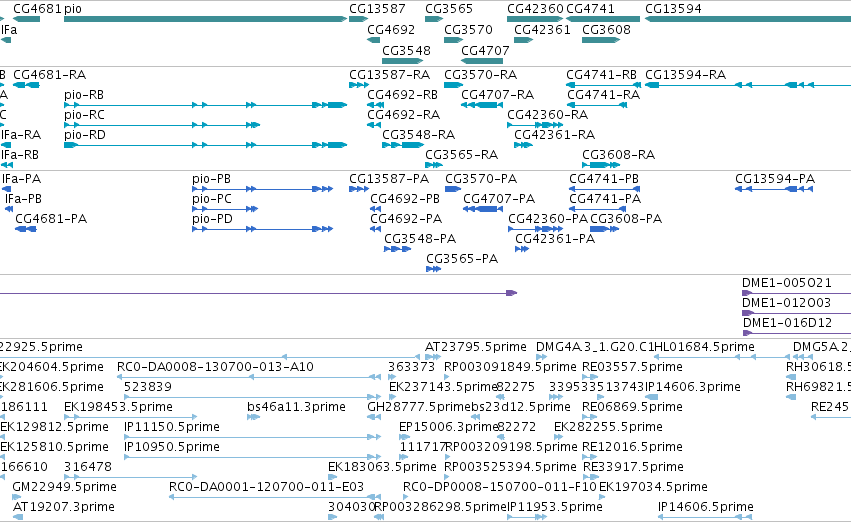Select the DME1-005021 feature label
851x522 pixels.
(787, 283)
